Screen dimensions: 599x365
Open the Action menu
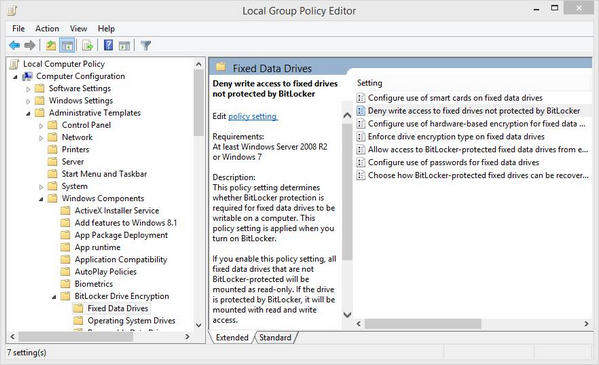pyautogui.click(x=47, y=29)
